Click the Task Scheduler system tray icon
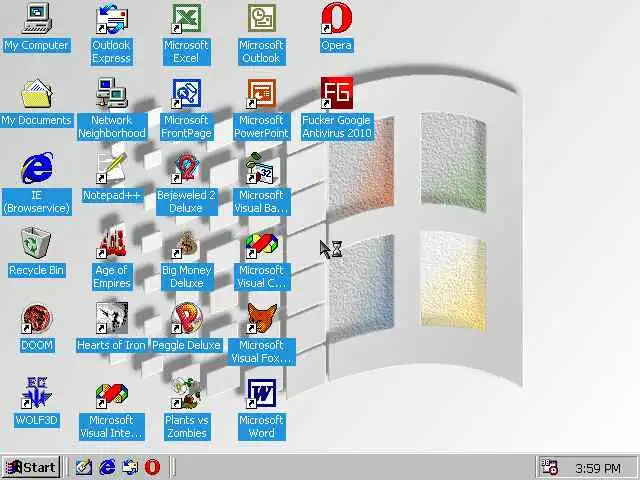640x480 pixels. pos(550,467)
